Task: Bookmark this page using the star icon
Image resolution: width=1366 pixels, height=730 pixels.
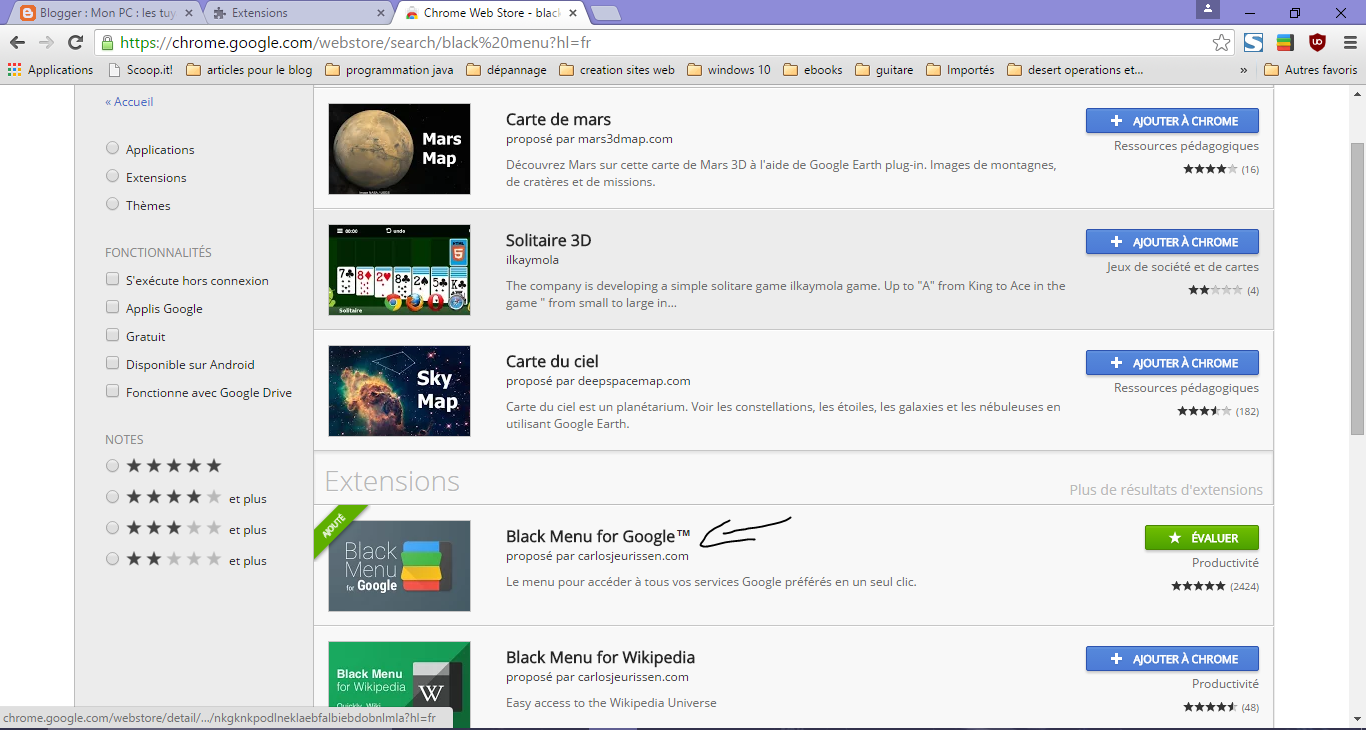Action: click(1221, 43)
